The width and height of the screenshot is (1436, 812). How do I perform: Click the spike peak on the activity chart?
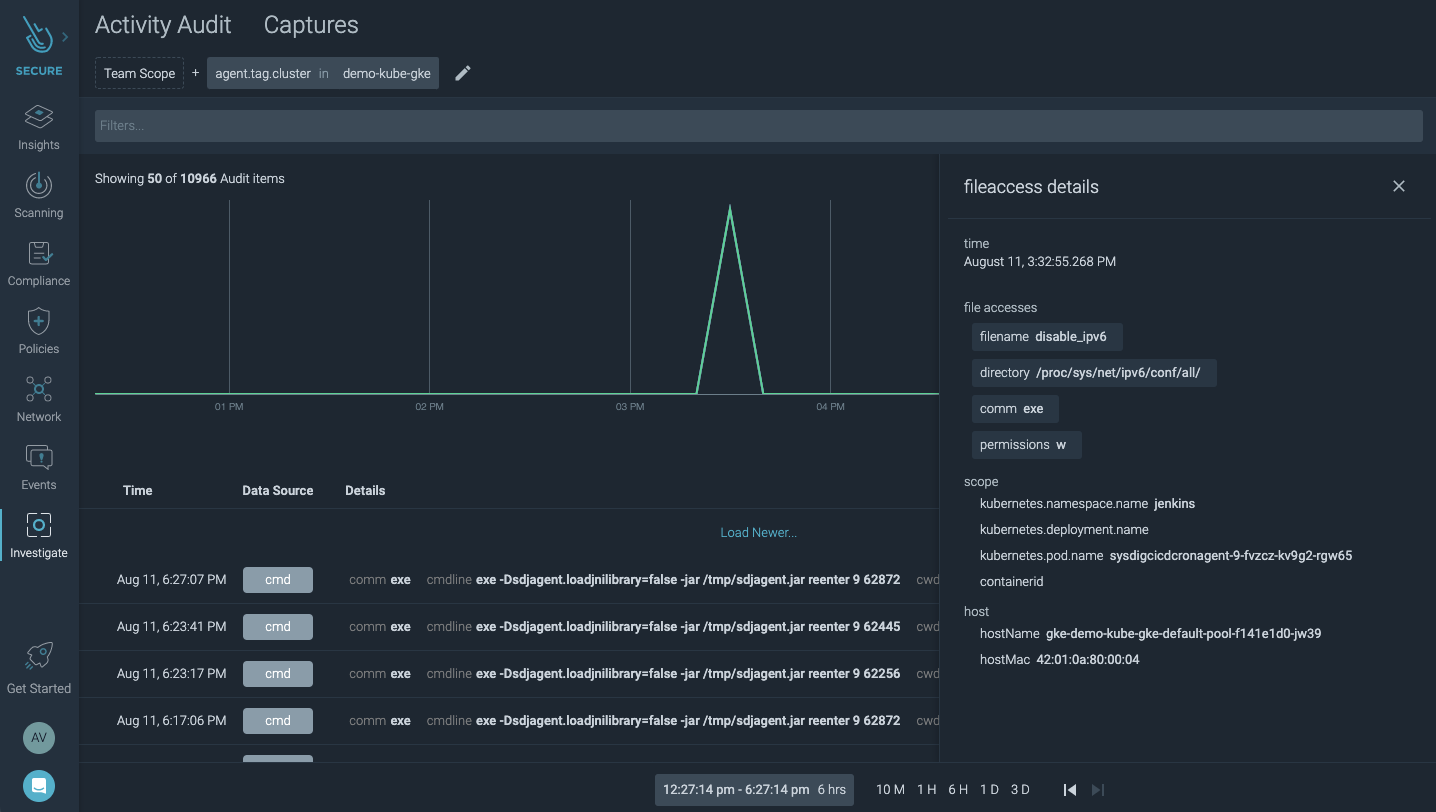click(730, 208)
